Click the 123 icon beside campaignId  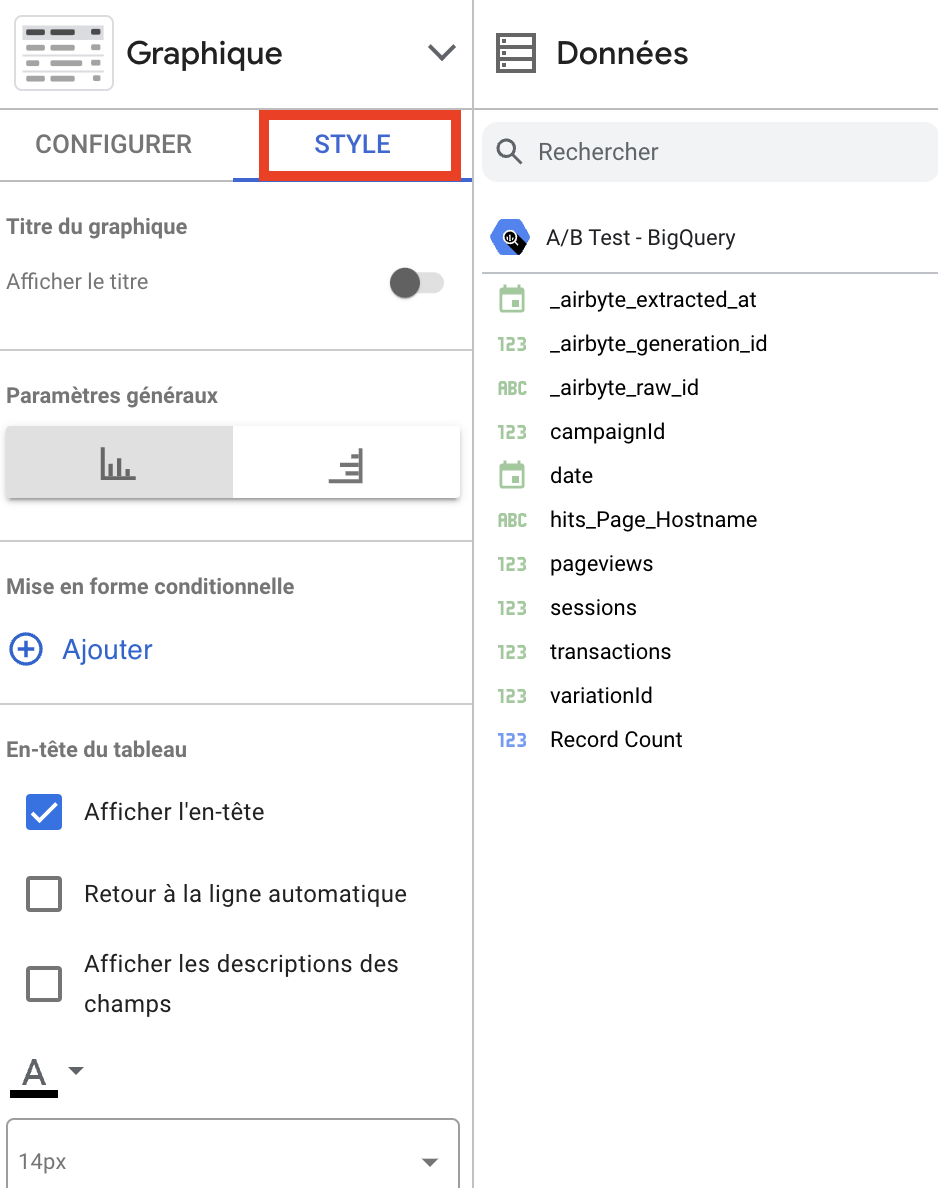pyautogui.click(x=512, y=432)
